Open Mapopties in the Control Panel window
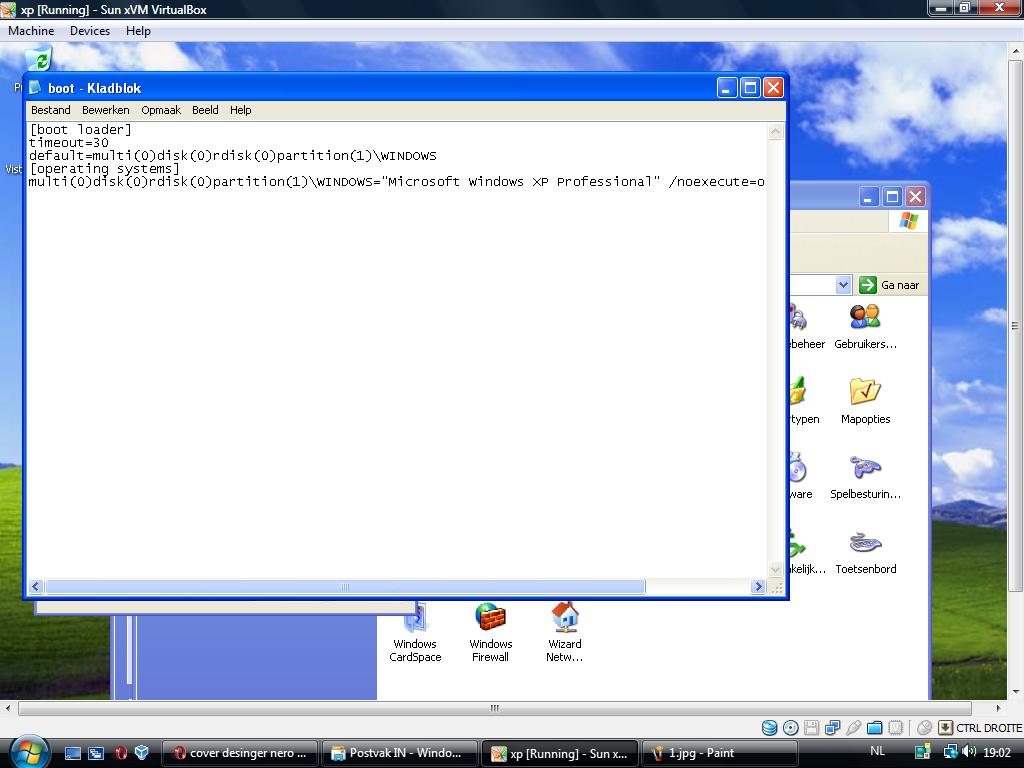The height and width of the screenshot is (768, 1024). pos(865,401)
